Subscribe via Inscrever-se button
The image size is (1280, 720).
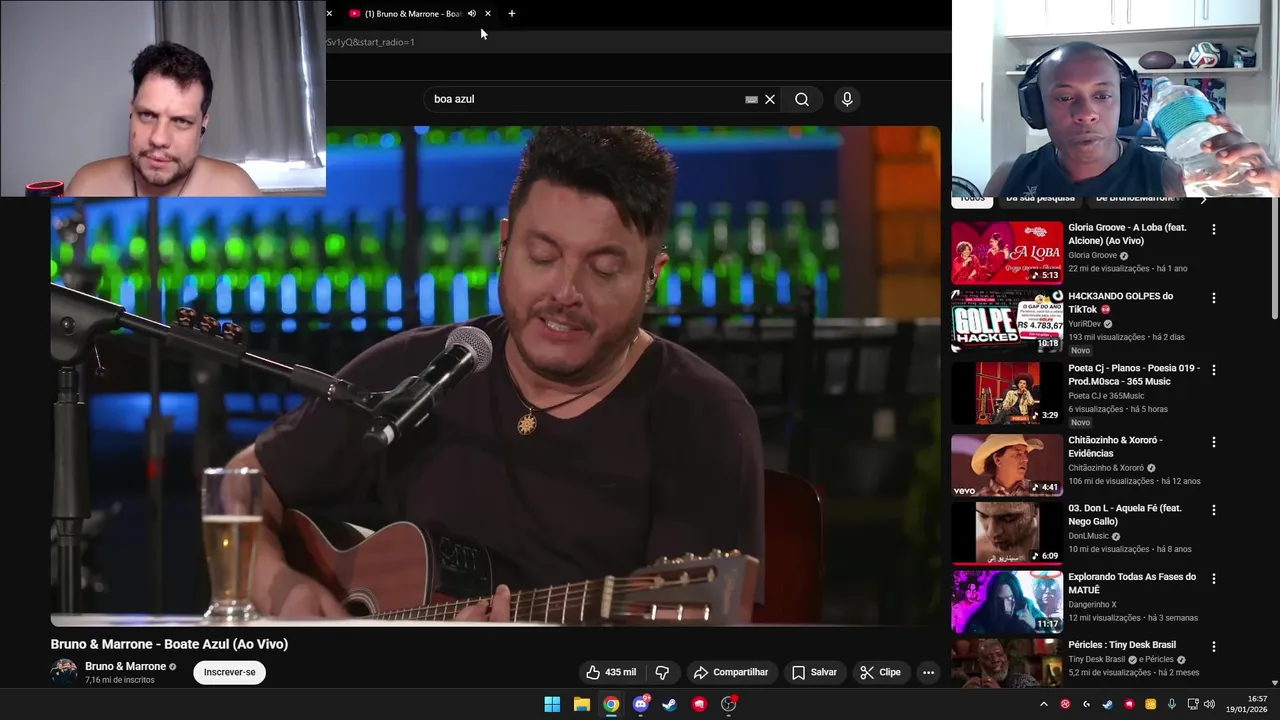(230, 672)
